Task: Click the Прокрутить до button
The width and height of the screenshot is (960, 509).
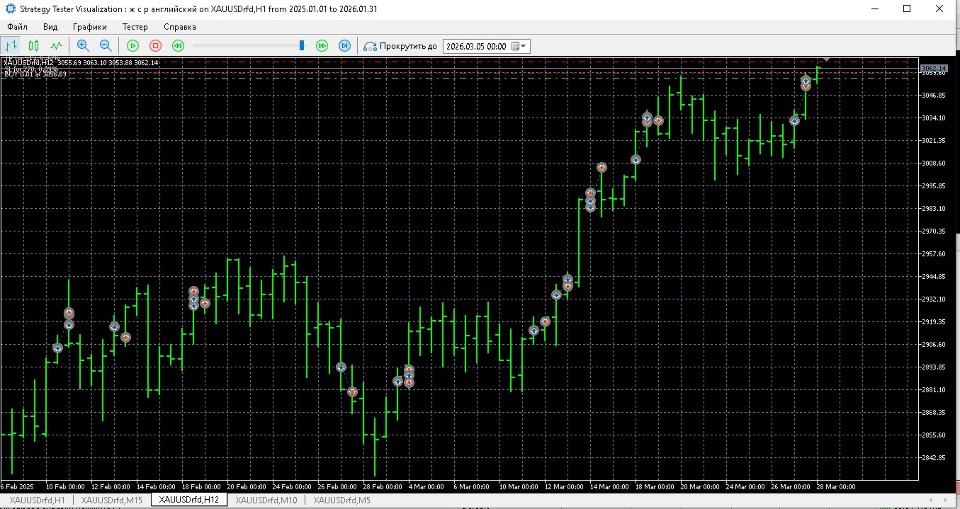Action: [x=400, y=46]
